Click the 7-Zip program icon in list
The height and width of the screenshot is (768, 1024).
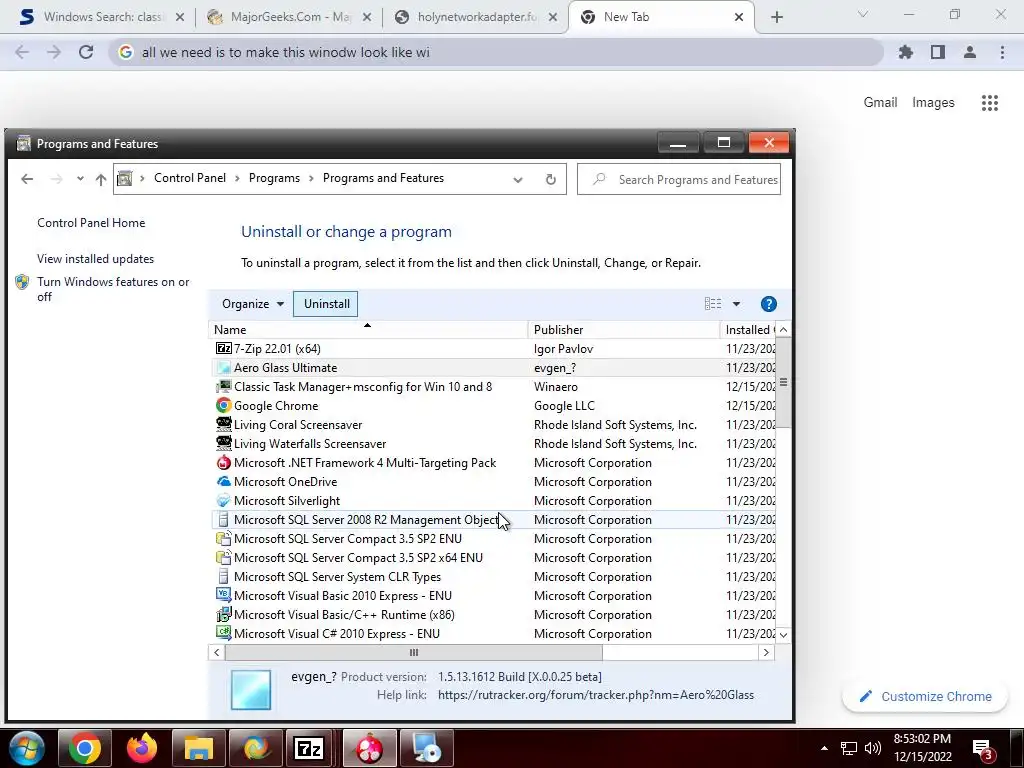(x=223, y=349)
